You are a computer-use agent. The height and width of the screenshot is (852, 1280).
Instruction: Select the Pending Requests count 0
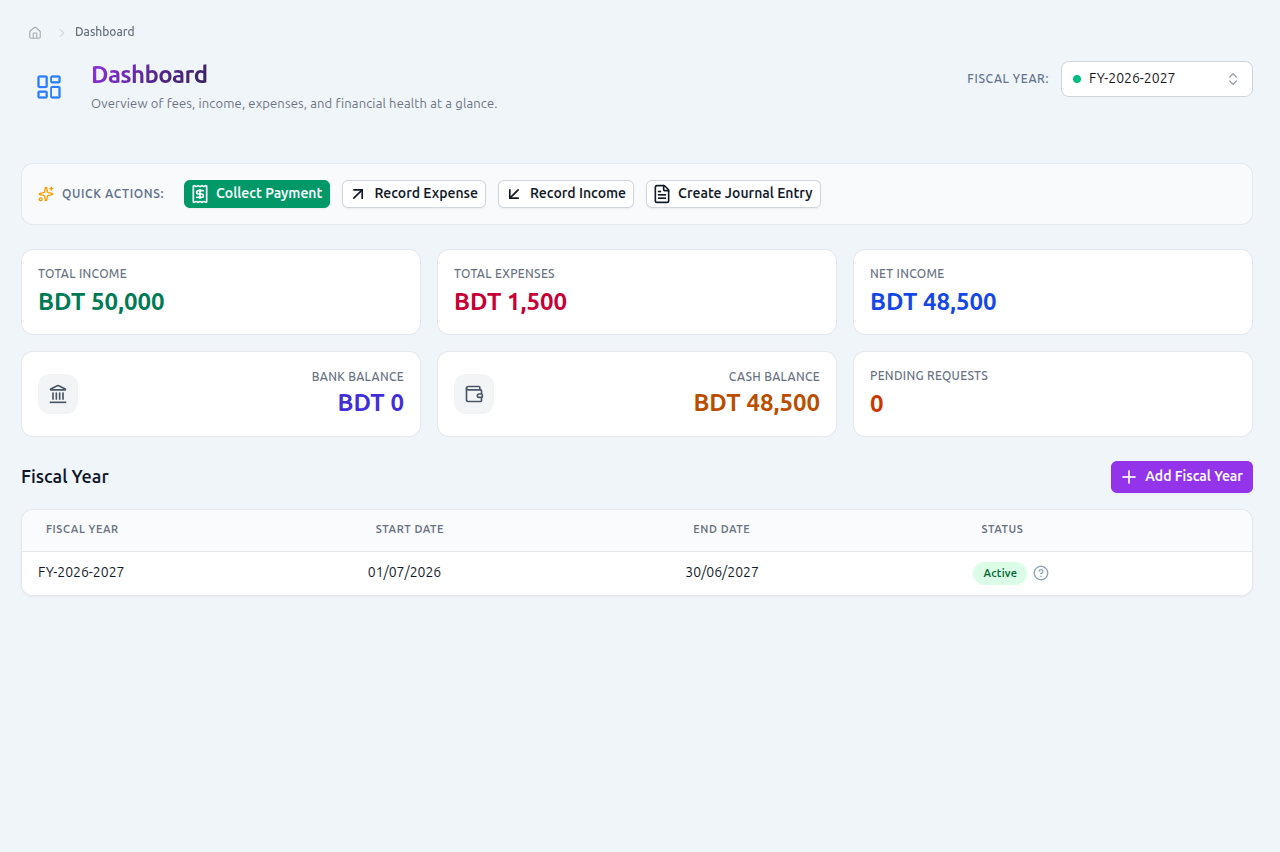877,404
